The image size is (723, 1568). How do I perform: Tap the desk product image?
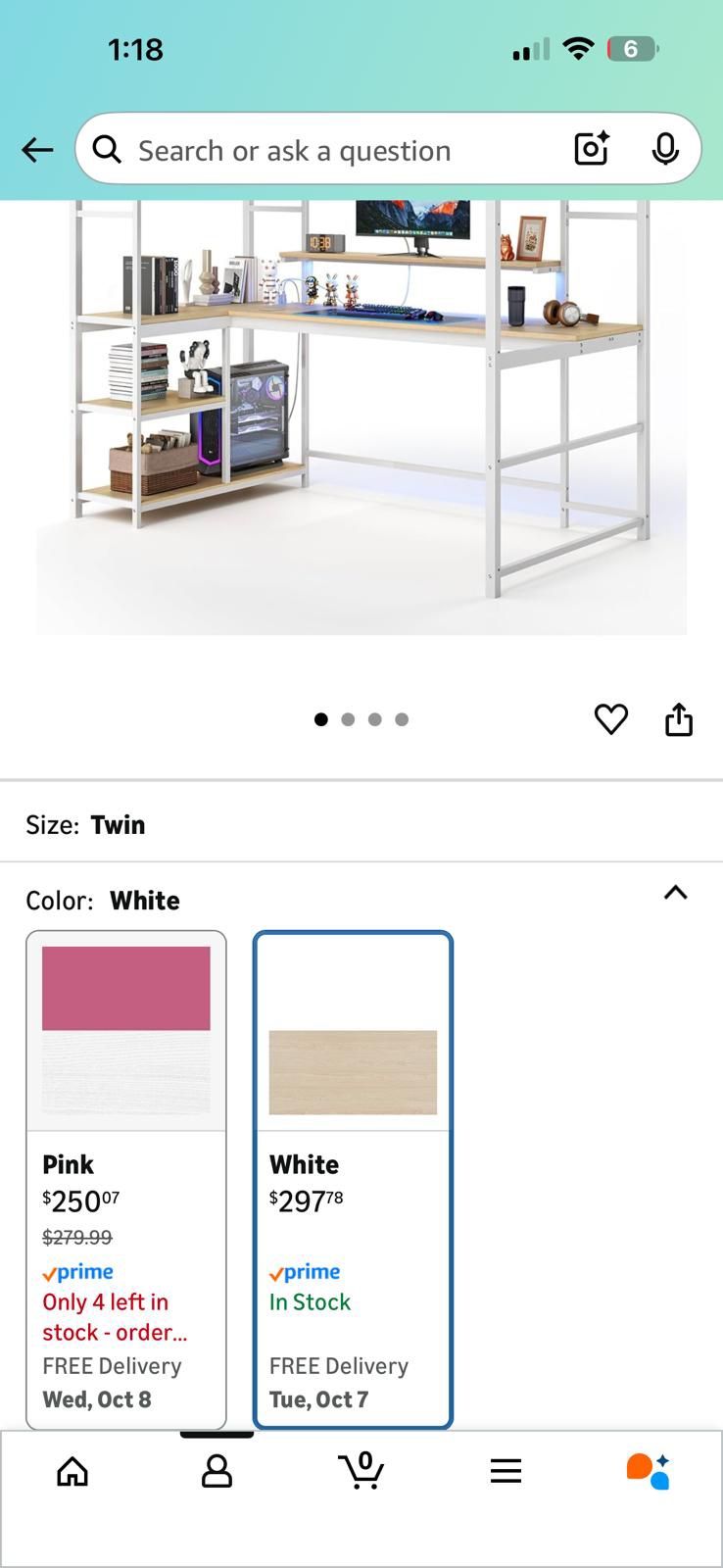coord(361,417)
